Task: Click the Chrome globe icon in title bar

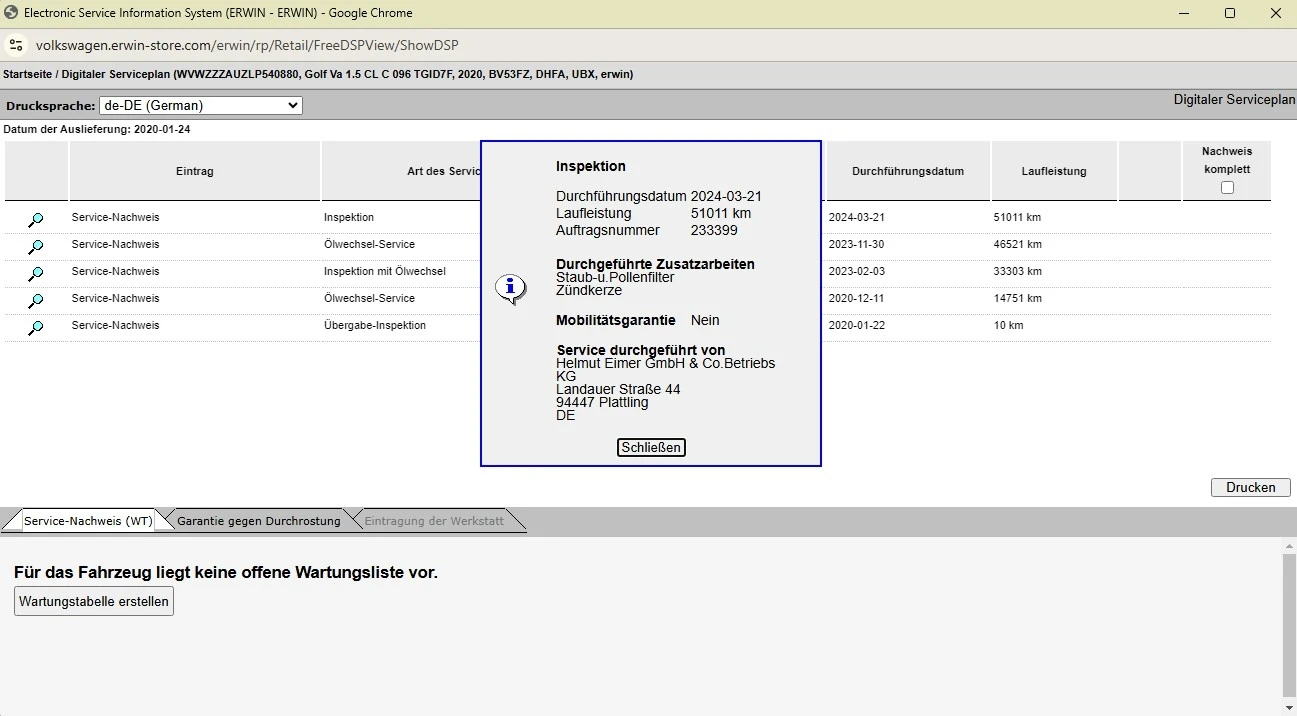Action: pyautogui.click(x=11, y=13)
